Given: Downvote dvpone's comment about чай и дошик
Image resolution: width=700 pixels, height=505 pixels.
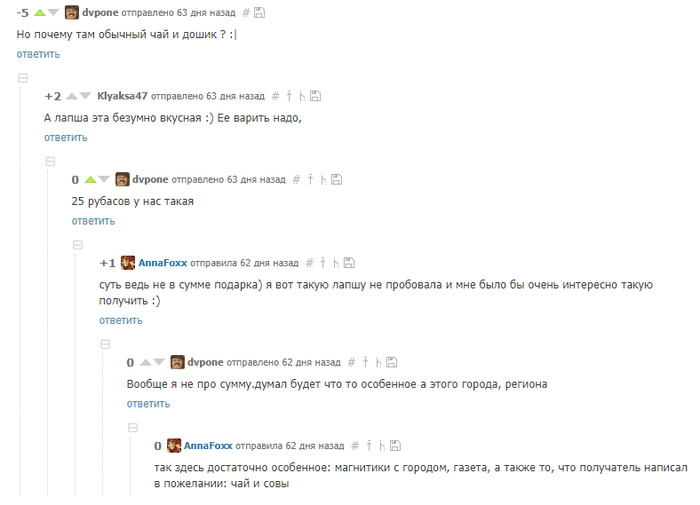Looking at the screenshot, I should (53, 13).
